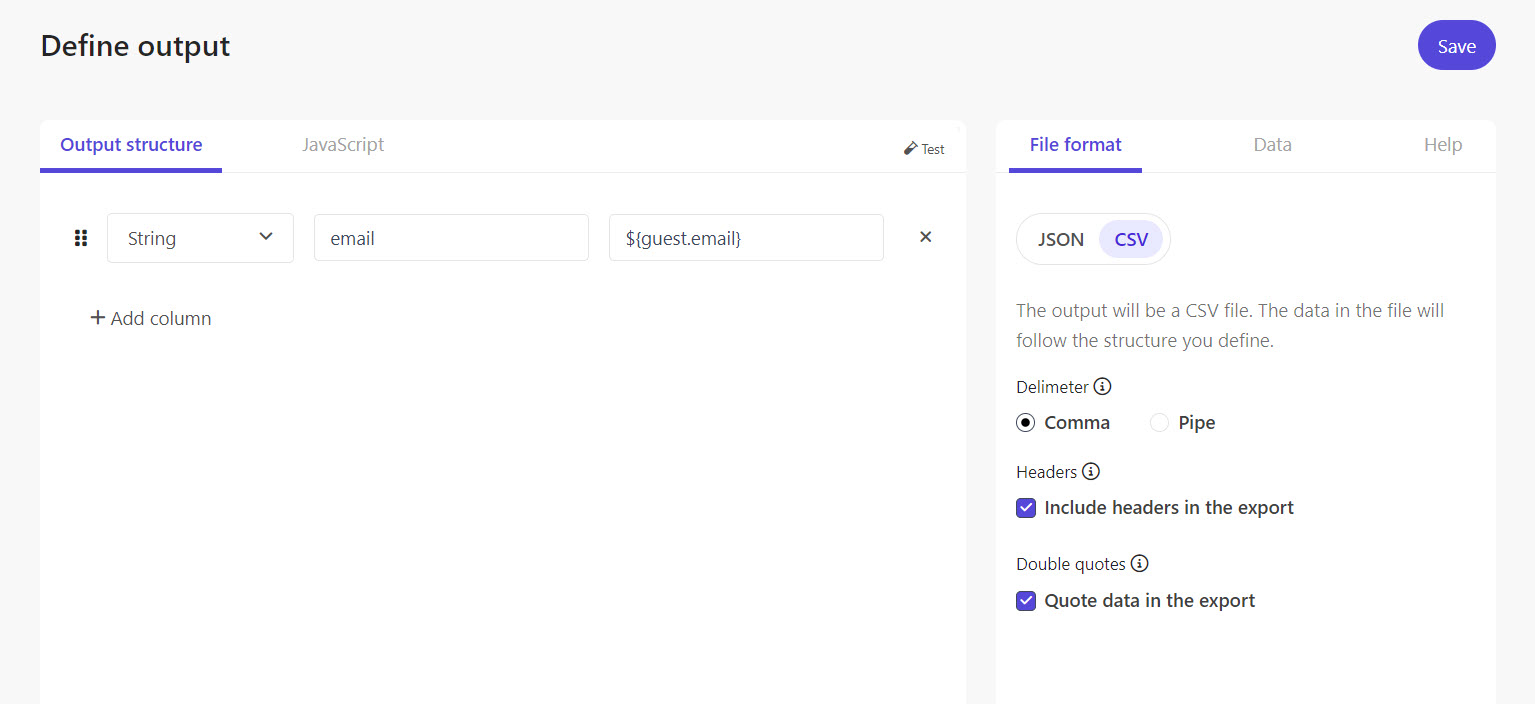
Task: Click the Add column text
Action: point(161,318)
